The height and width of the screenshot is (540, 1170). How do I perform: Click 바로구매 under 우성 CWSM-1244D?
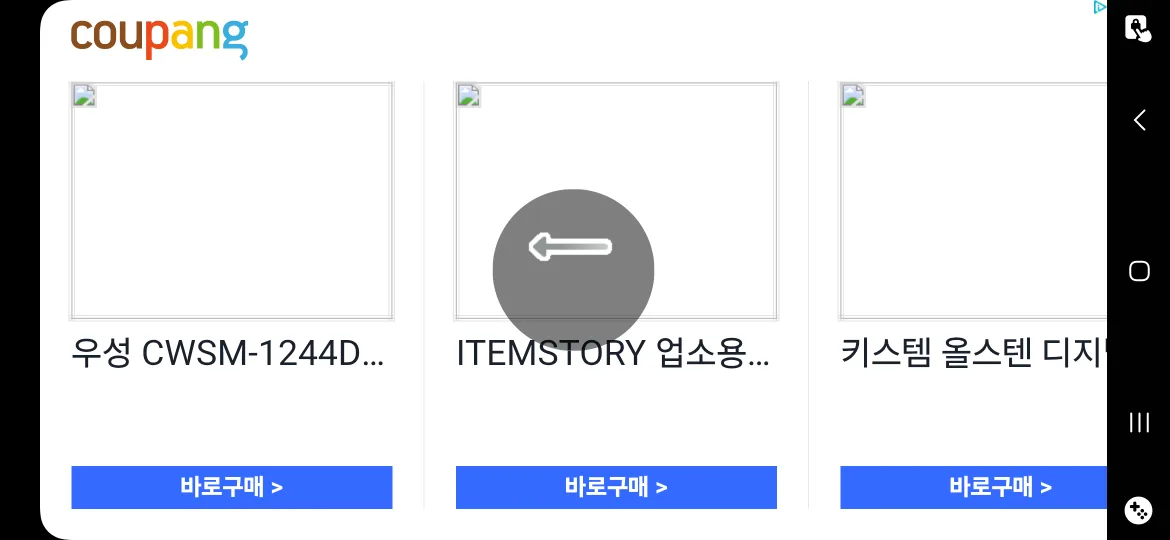(x=231, y=487)
